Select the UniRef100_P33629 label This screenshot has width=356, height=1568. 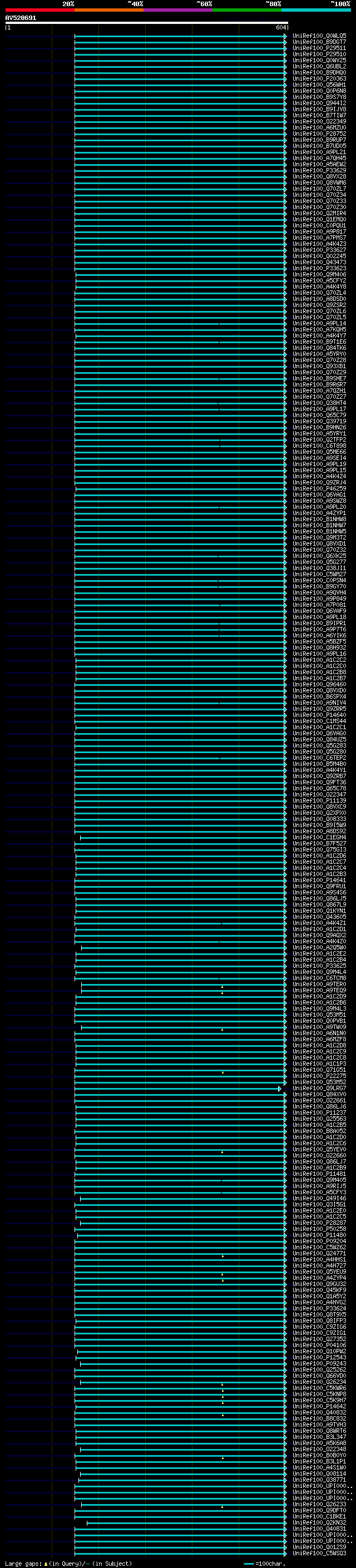(x=319, y=170)
